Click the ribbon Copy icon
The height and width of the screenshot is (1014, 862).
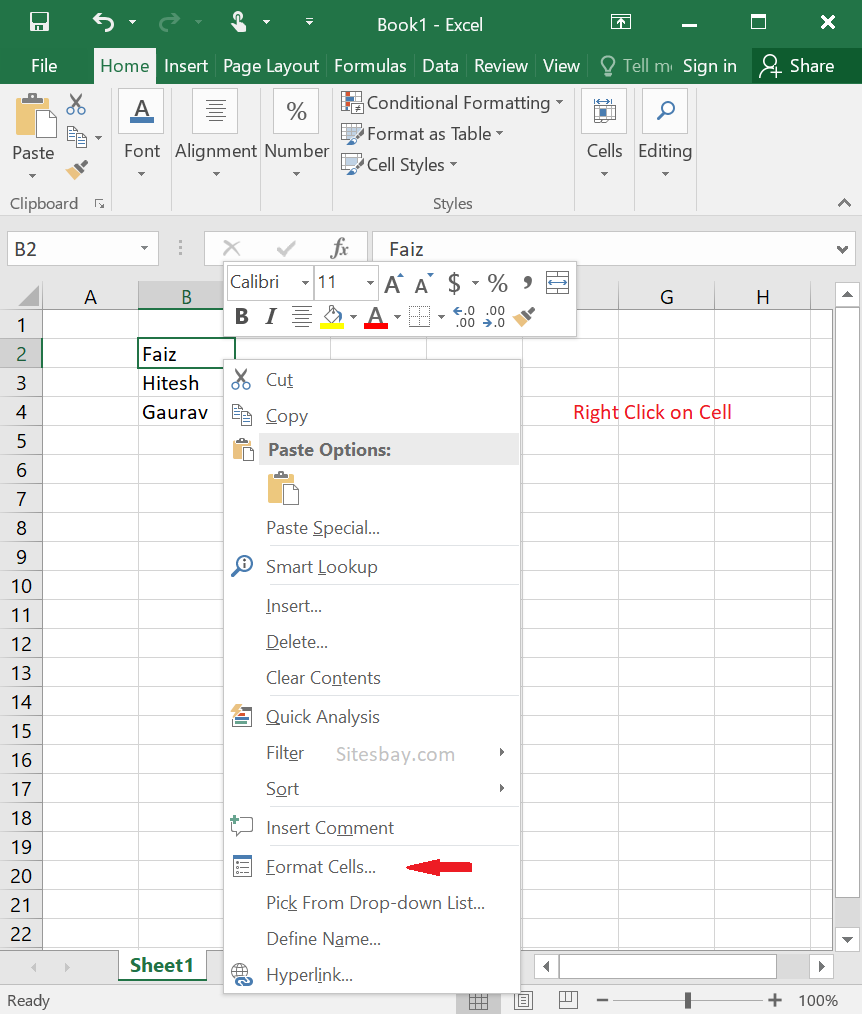[77, 137]
